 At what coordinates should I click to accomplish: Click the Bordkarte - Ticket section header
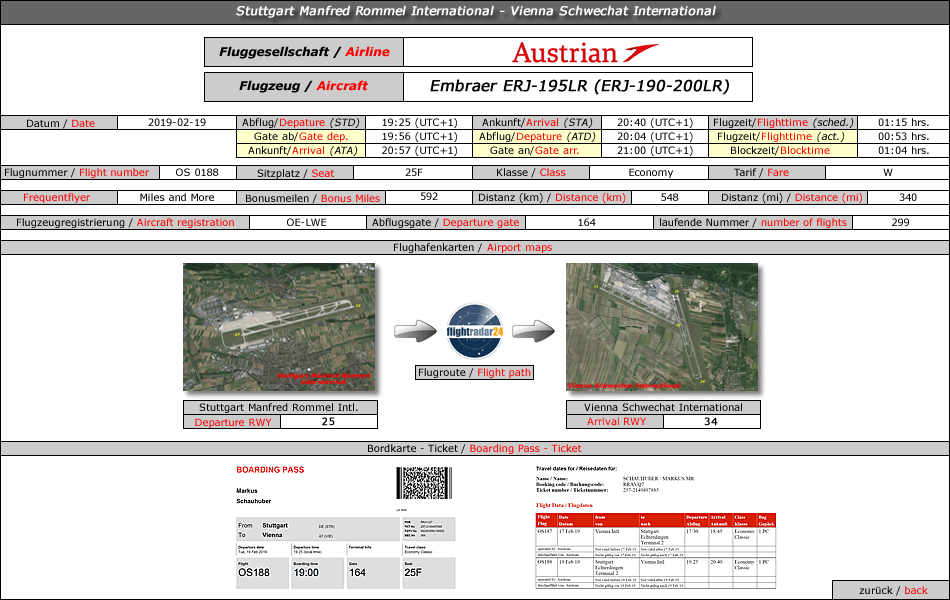point(475,449)
